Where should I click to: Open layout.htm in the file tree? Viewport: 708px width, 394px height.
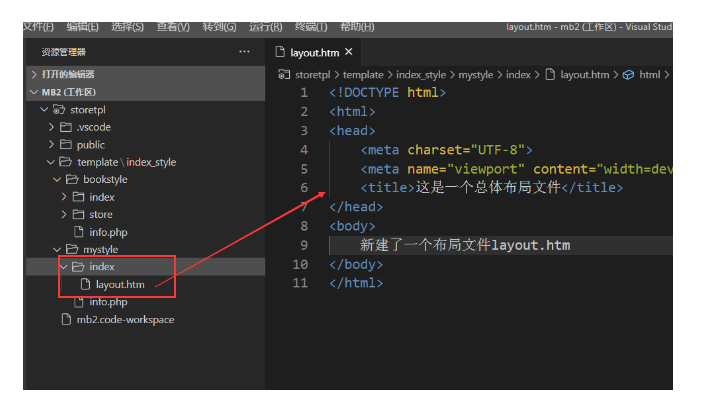(120, 284)
